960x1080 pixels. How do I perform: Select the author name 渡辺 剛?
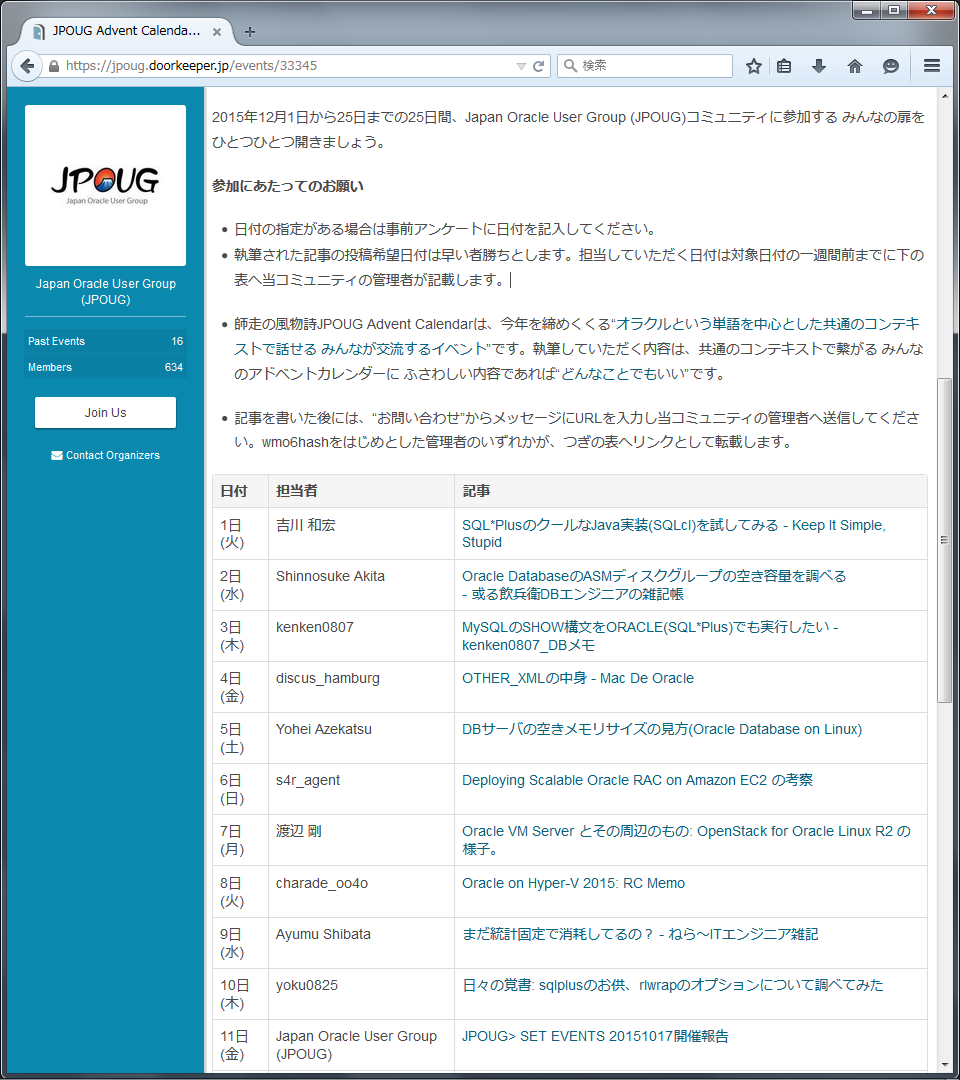click(299, 831)
